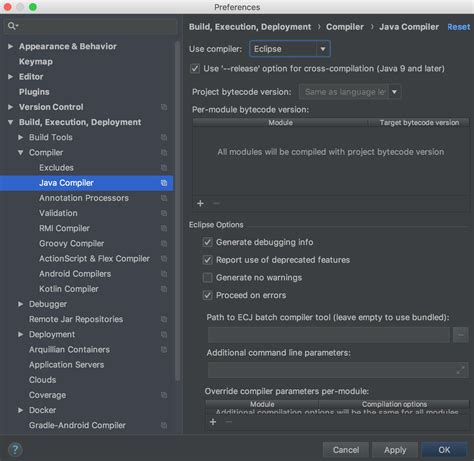Focus the preferences search field
The width and height of the screenshot is (474, 461).
click(x=90, y=26)
